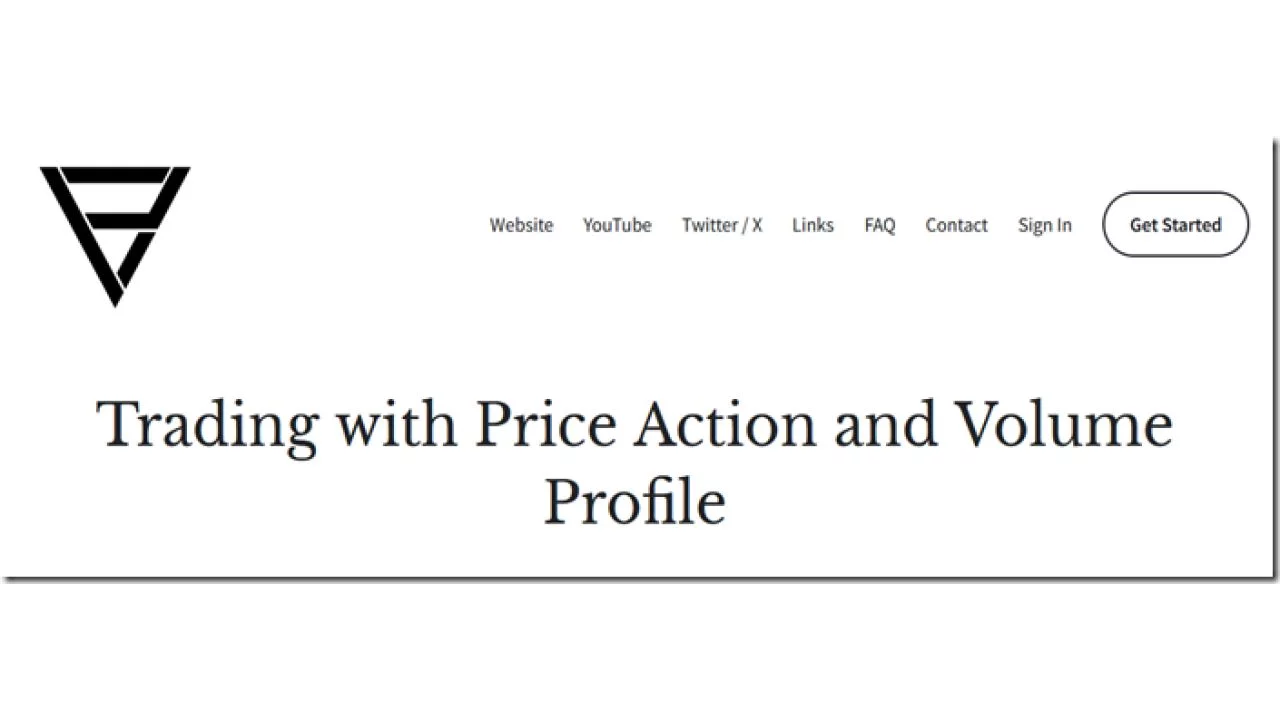Click the heading Trading with Price Action
Screen dimensions: 1280x720
tap(635, 422)
